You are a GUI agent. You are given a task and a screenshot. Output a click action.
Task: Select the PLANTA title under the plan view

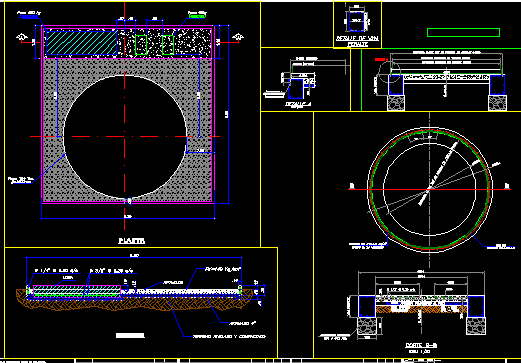[132, 241]
